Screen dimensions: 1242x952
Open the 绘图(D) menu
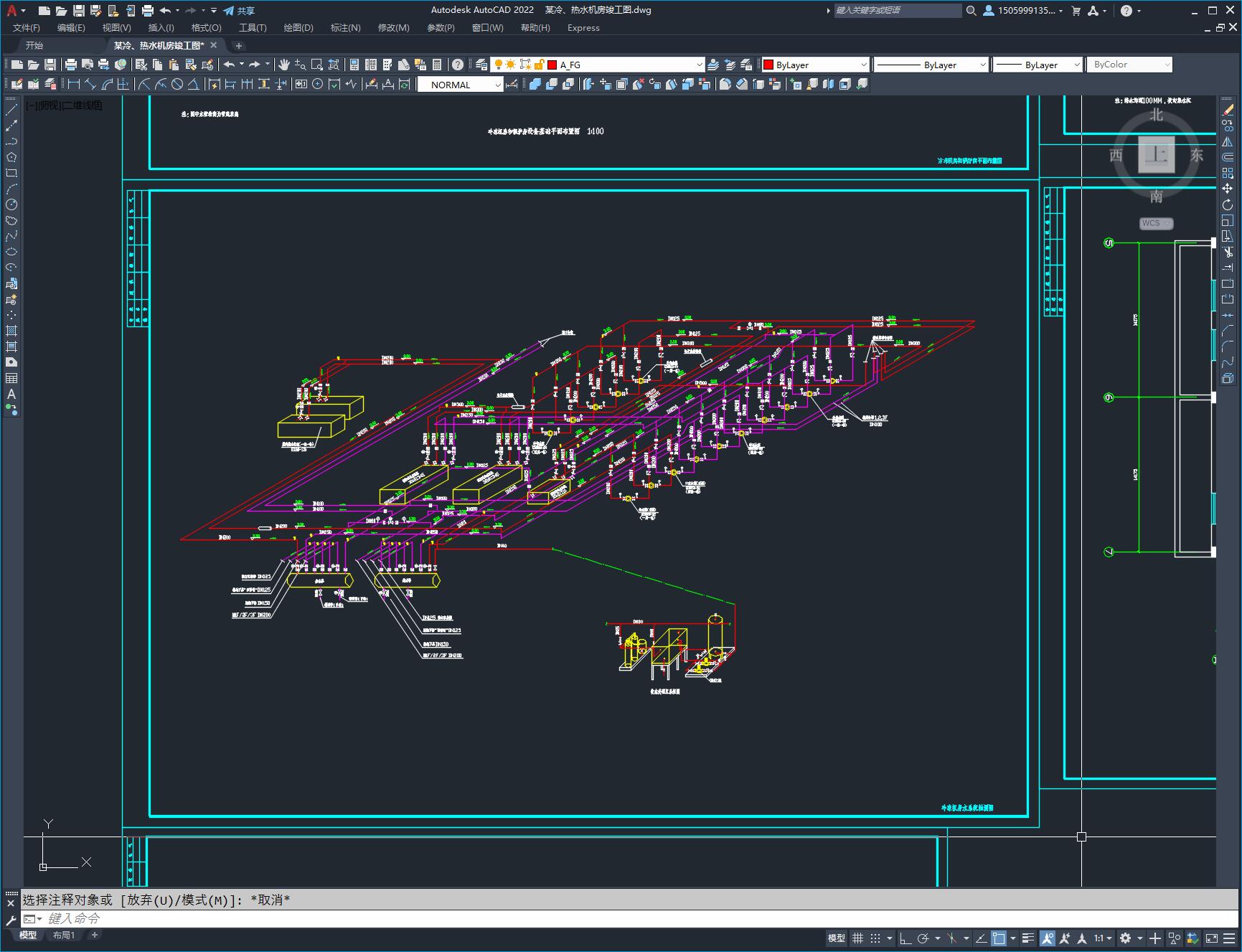click(x=298, y=28)
